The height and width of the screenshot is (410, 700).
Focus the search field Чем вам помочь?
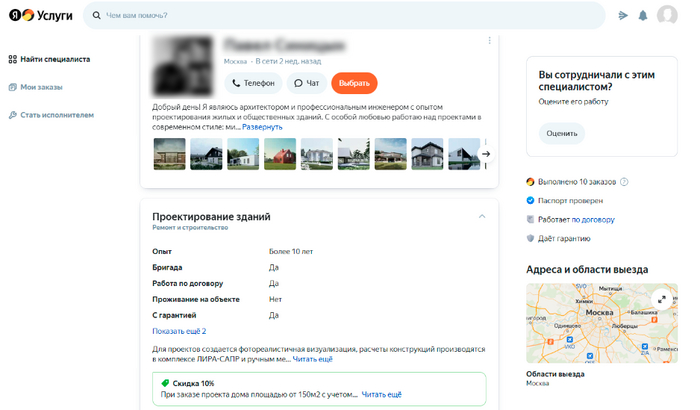(x=345, y=16)
